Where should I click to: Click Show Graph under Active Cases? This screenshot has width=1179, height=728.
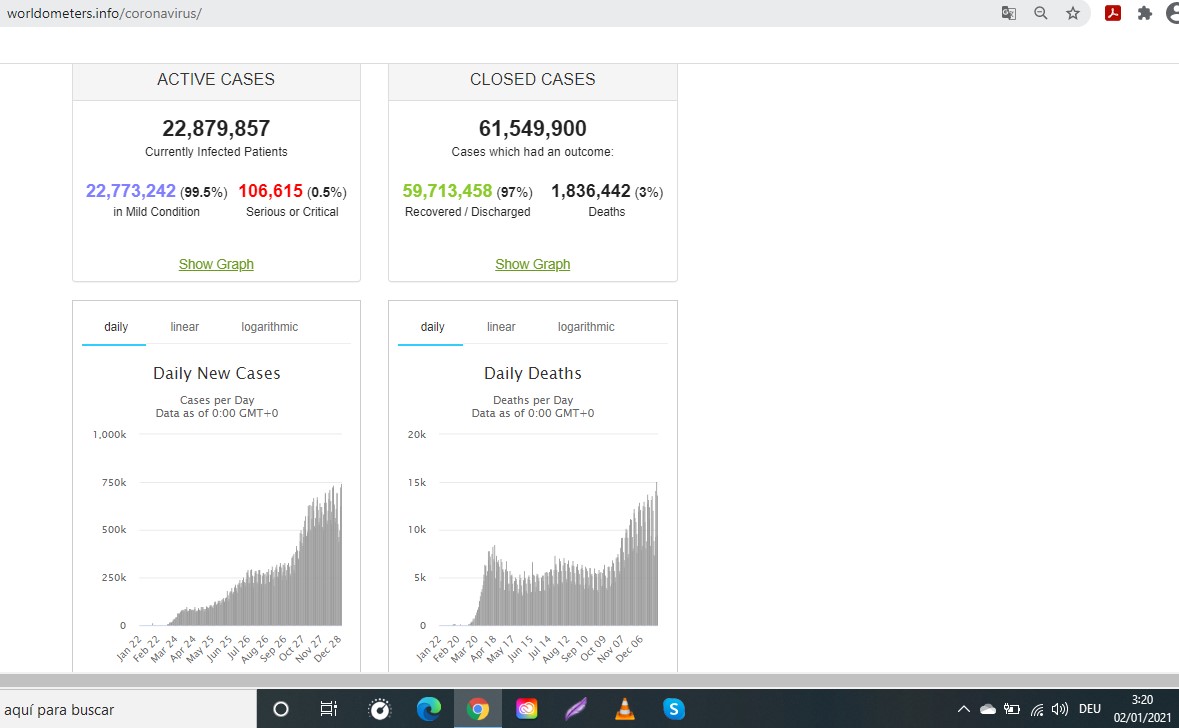[216, 264]
